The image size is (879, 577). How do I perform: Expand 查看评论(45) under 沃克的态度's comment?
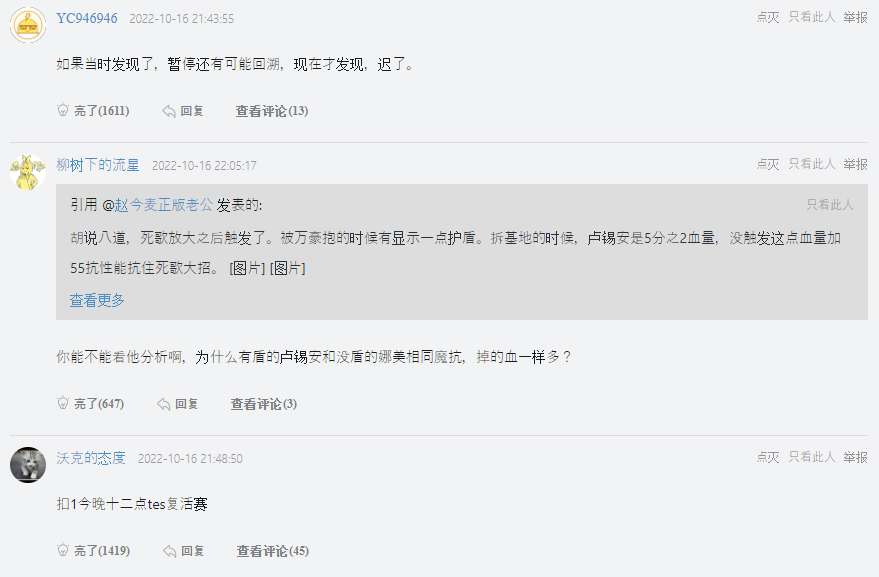(x=273, y=551)
